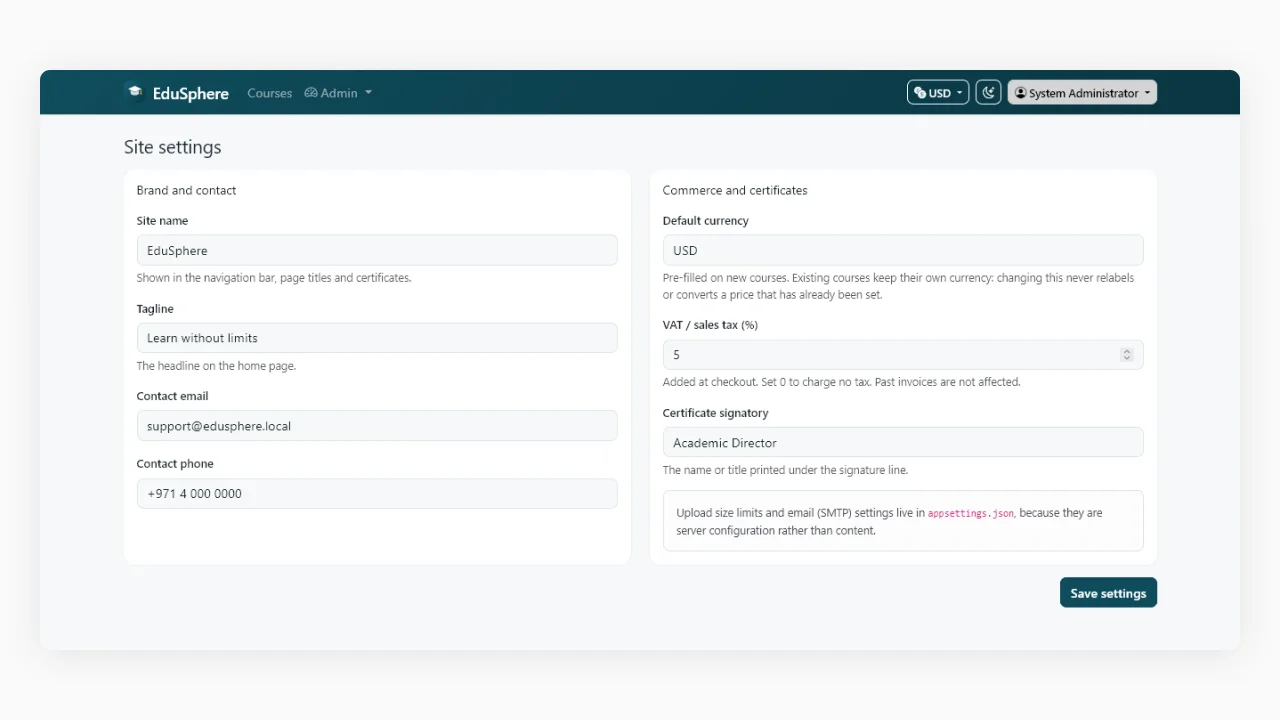
Task: Open the USD currency dropdown
Action: tap(938, 93)
